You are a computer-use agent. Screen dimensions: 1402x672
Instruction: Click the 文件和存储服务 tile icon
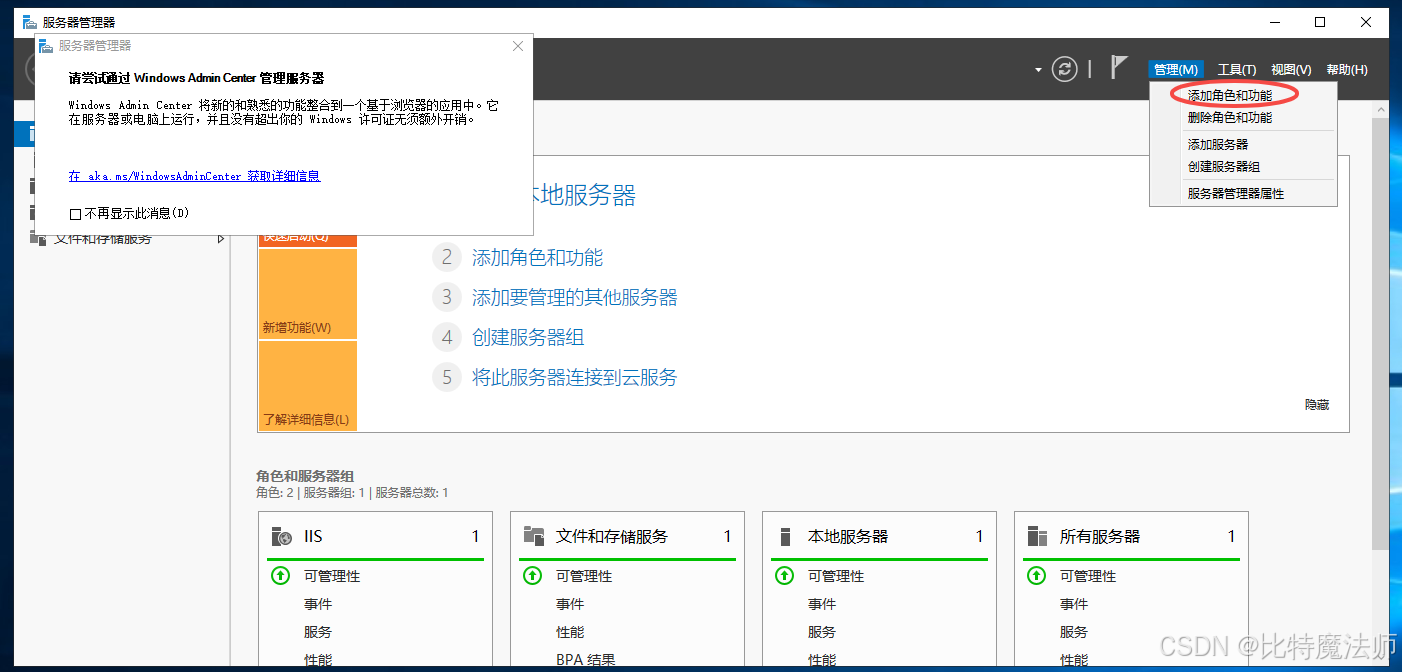click(534, 537)
